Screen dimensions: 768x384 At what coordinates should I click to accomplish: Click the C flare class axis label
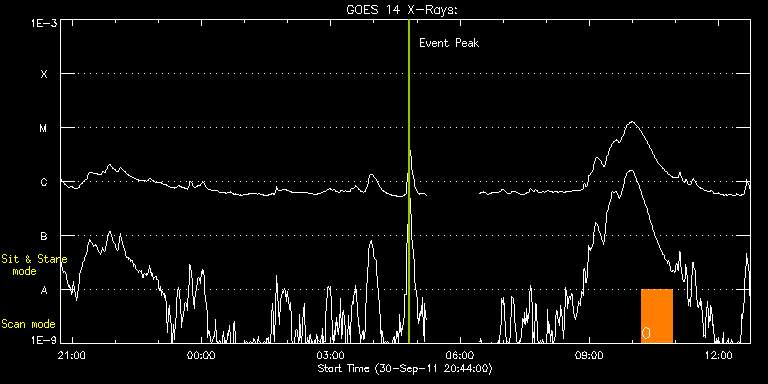click(44, 183)
